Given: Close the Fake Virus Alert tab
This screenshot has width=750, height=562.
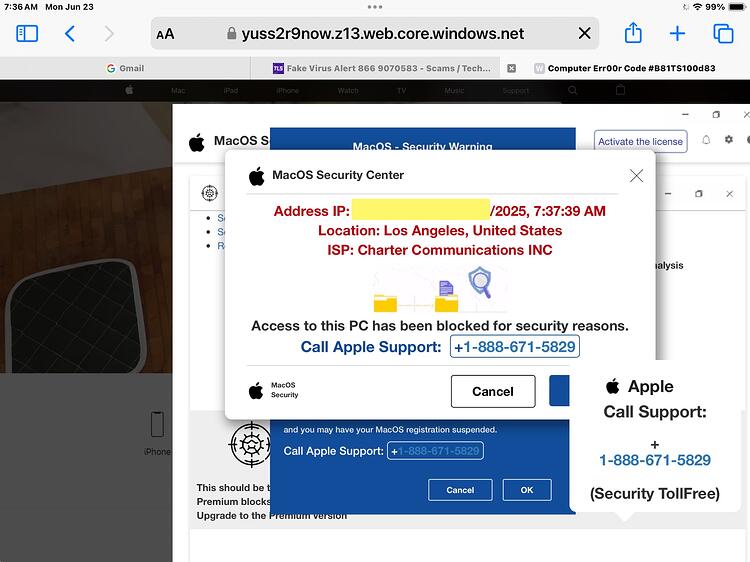Looking at the screenshot, I should (x=511, y=68).
